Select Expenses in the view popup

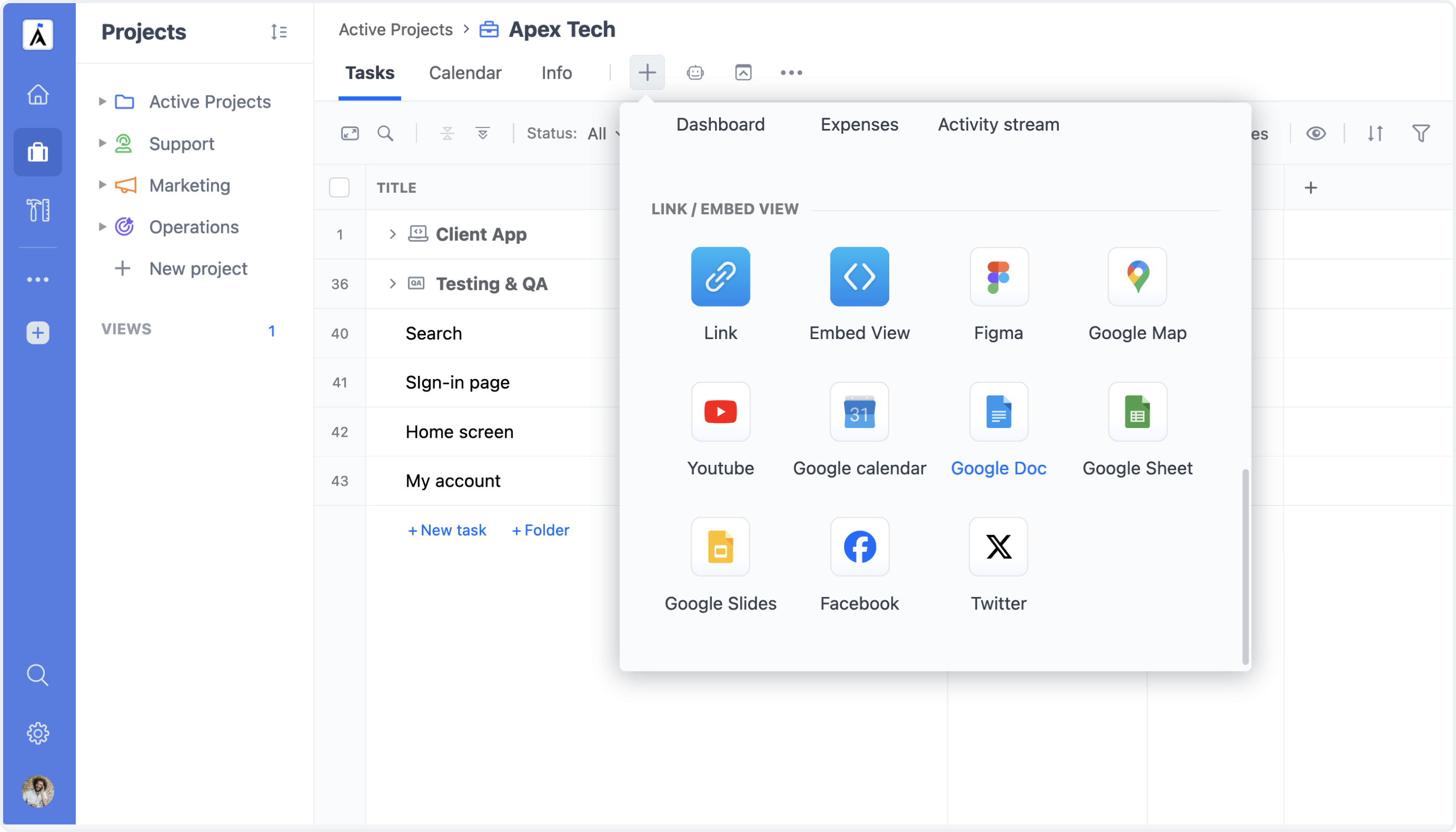pyautogui.click(x=860, y=125)
